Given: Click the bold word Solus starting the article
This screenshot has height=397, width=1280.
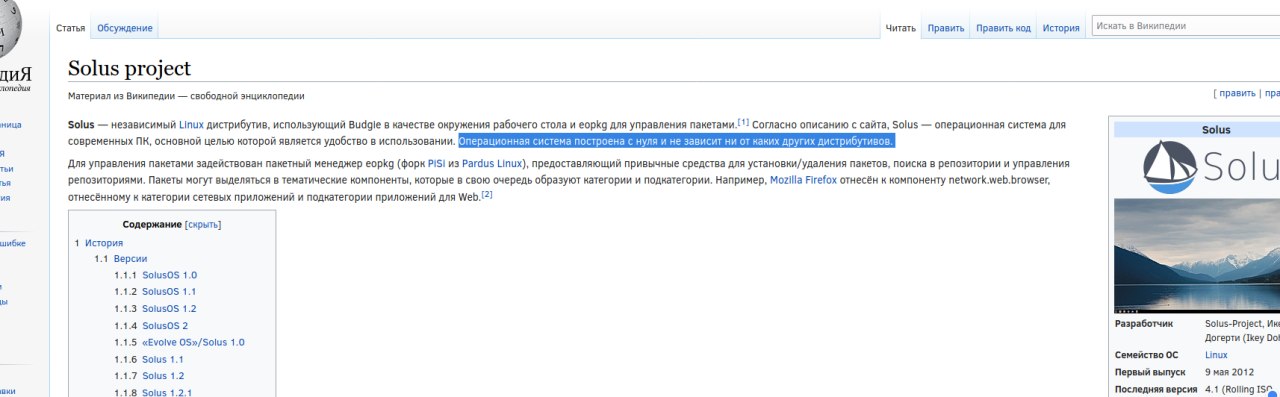Looking at the screenshot, I should pos(81,125).
